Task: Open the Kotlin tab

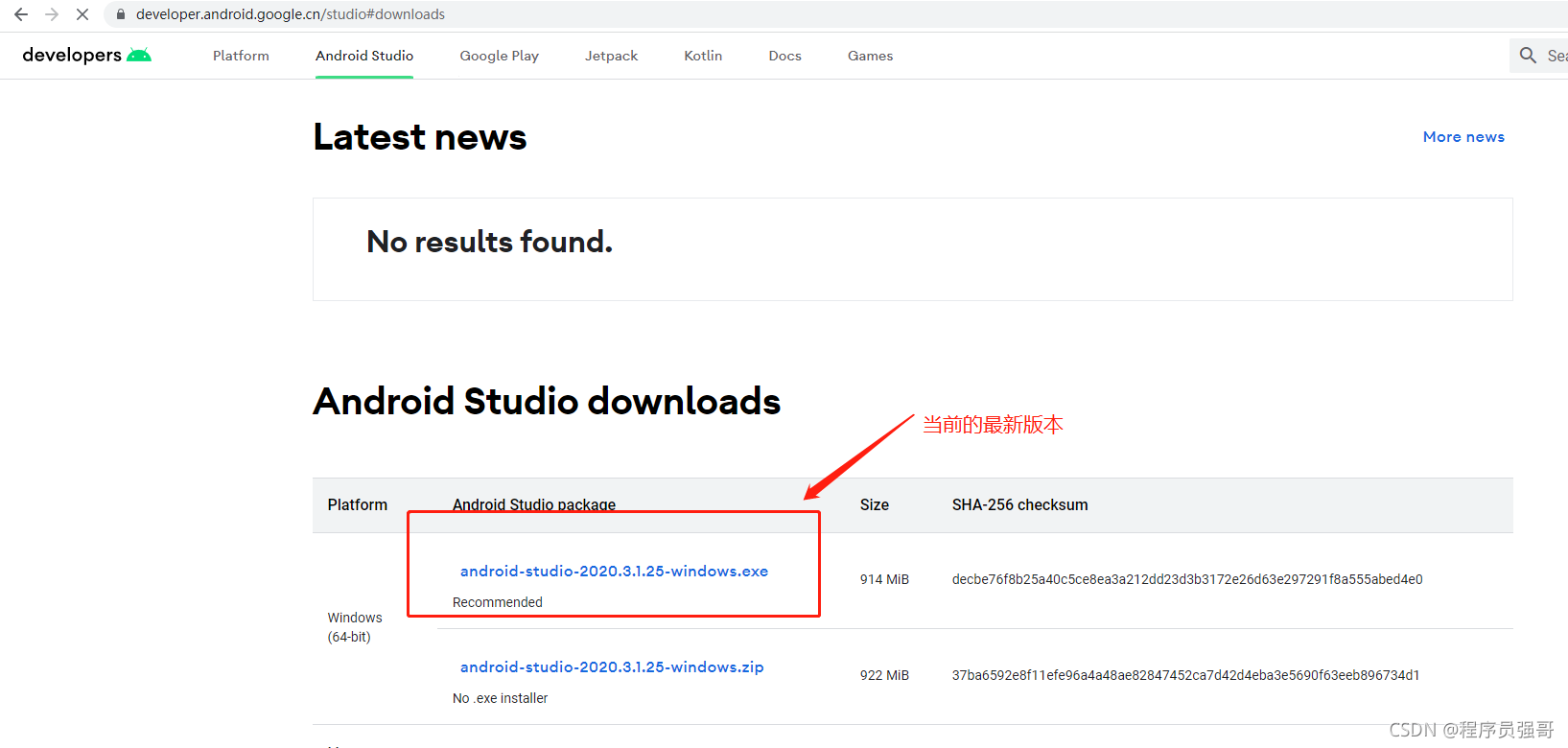Action: click(703, 56)
